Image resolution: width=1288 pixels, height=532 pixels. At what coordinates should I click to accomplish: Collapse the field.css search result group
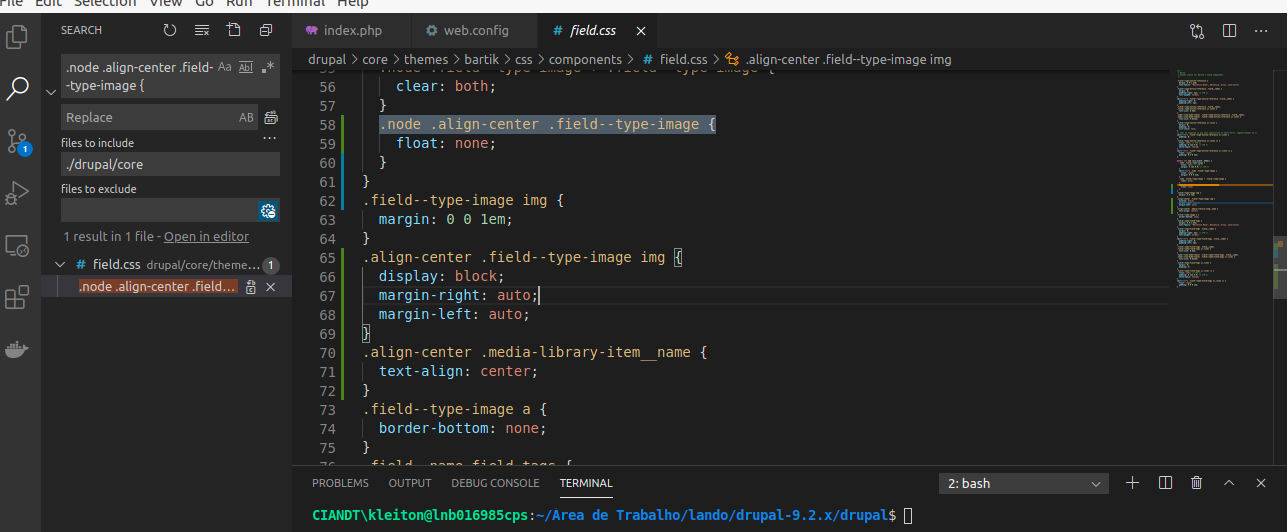point(60,265)
